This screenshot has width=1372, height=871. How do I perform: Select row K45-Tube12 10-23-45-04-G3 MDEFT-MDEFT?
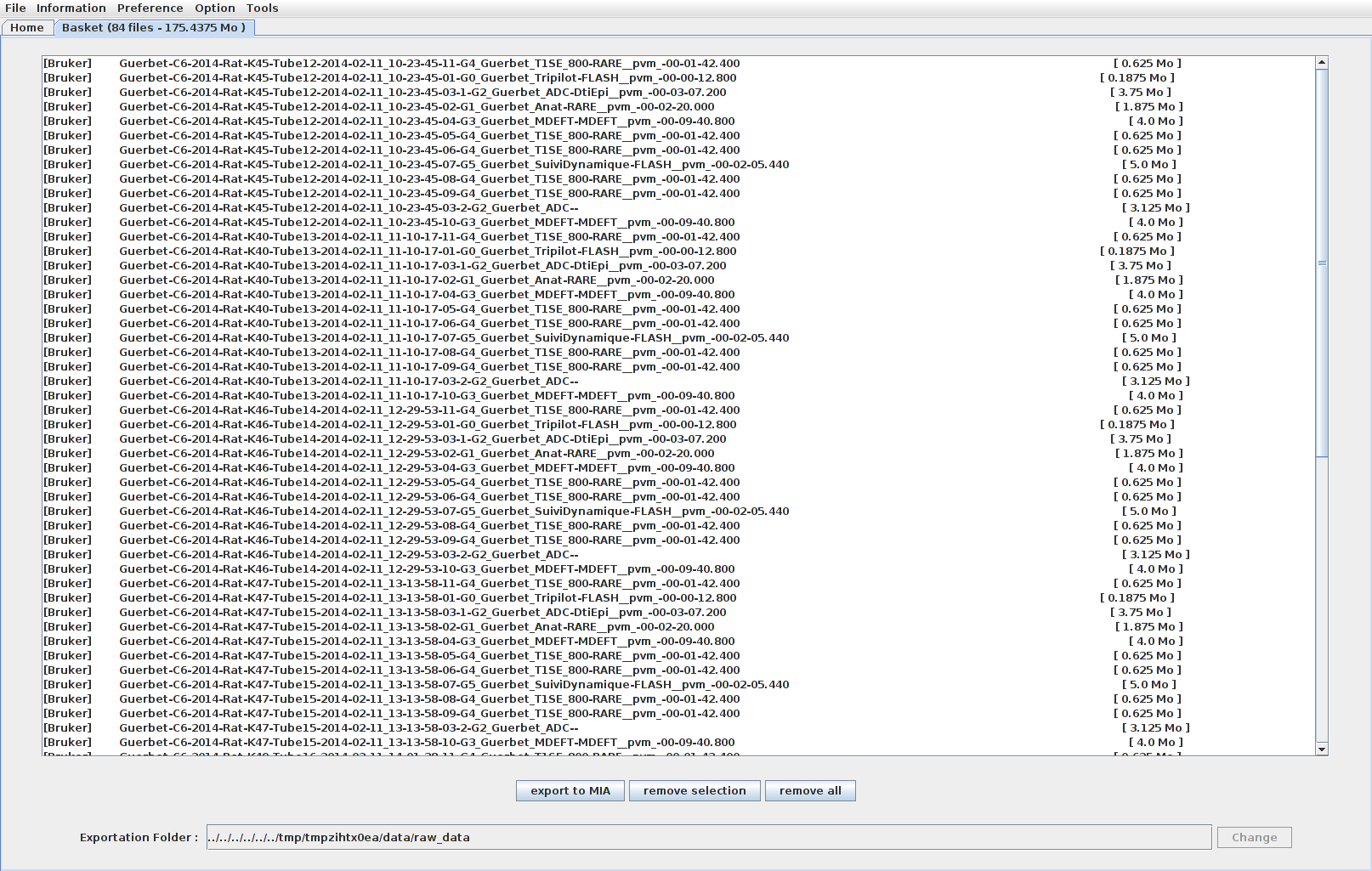(678, 121)
